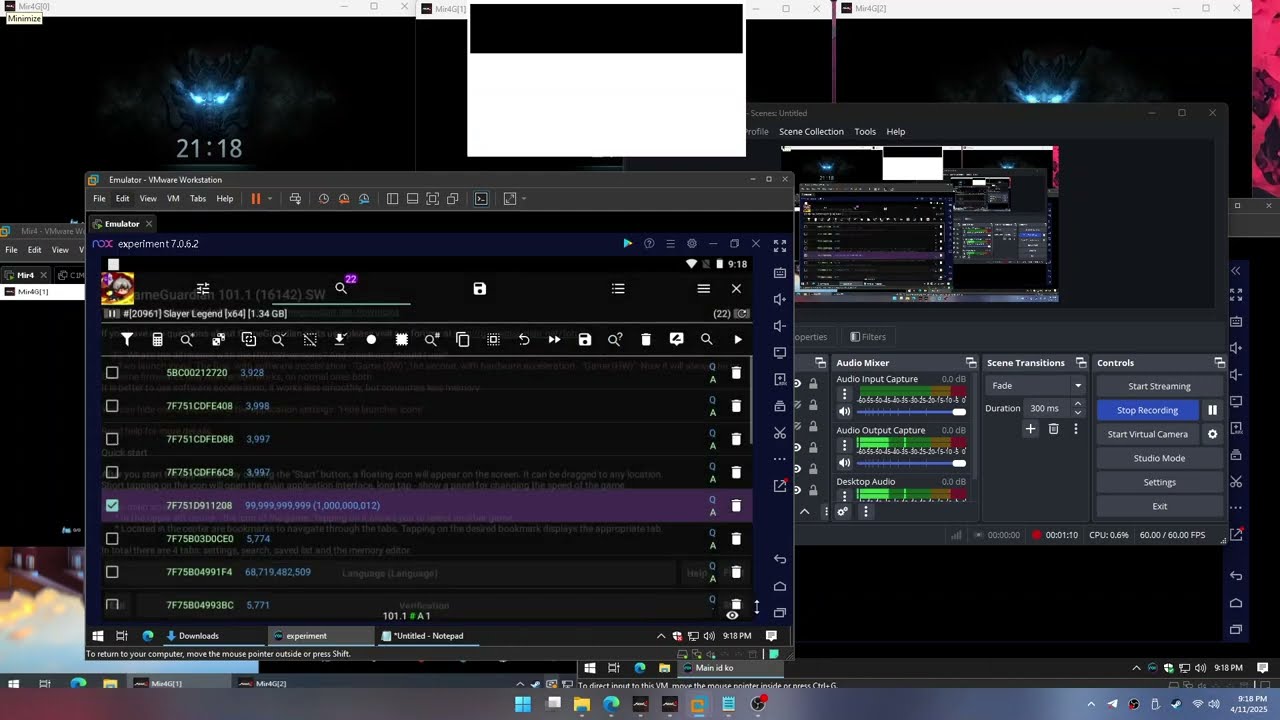The width and height of the screenshot is (1280, 720).
Task: Increase the transition Duration stepper
Action: point(1077,404)
